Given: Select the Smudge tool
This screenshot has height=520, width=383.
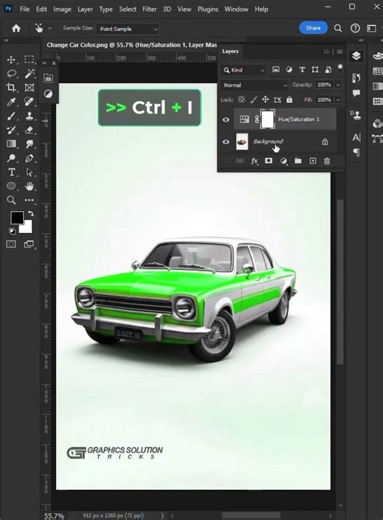Looking at the screenshot, I should (29, 144).
